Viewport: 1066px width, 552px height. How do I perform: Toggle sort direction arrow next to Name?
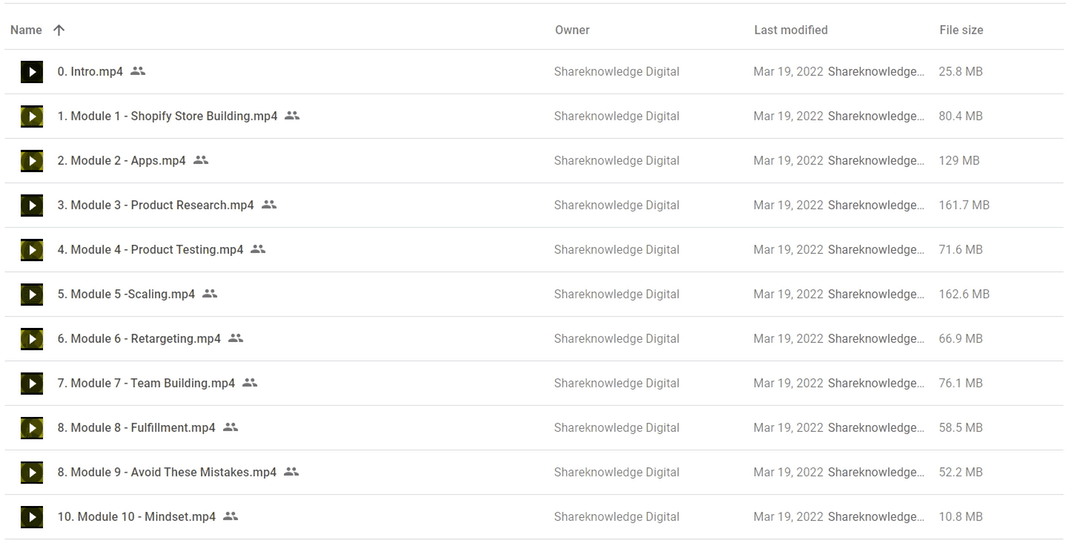pos(59,30)
